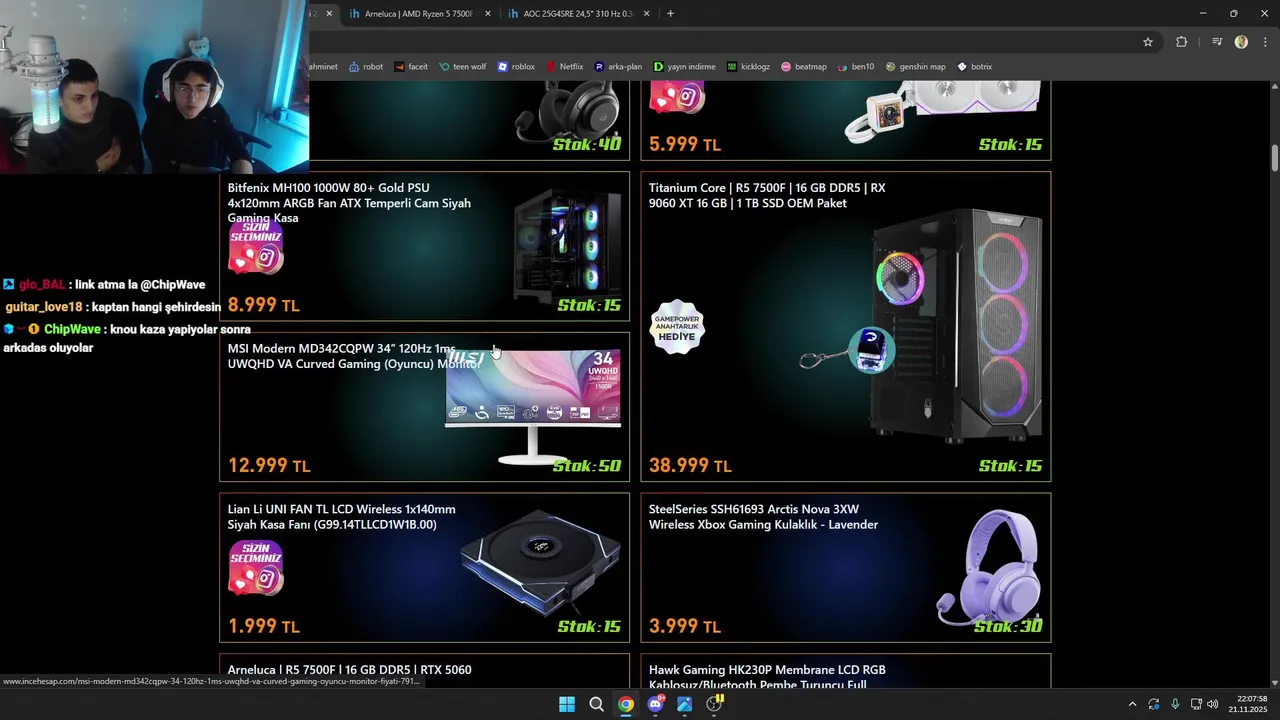Bookmark this page with the star icon
Viewport: 1280px width, 720px height.
[x=1148, y=42]
